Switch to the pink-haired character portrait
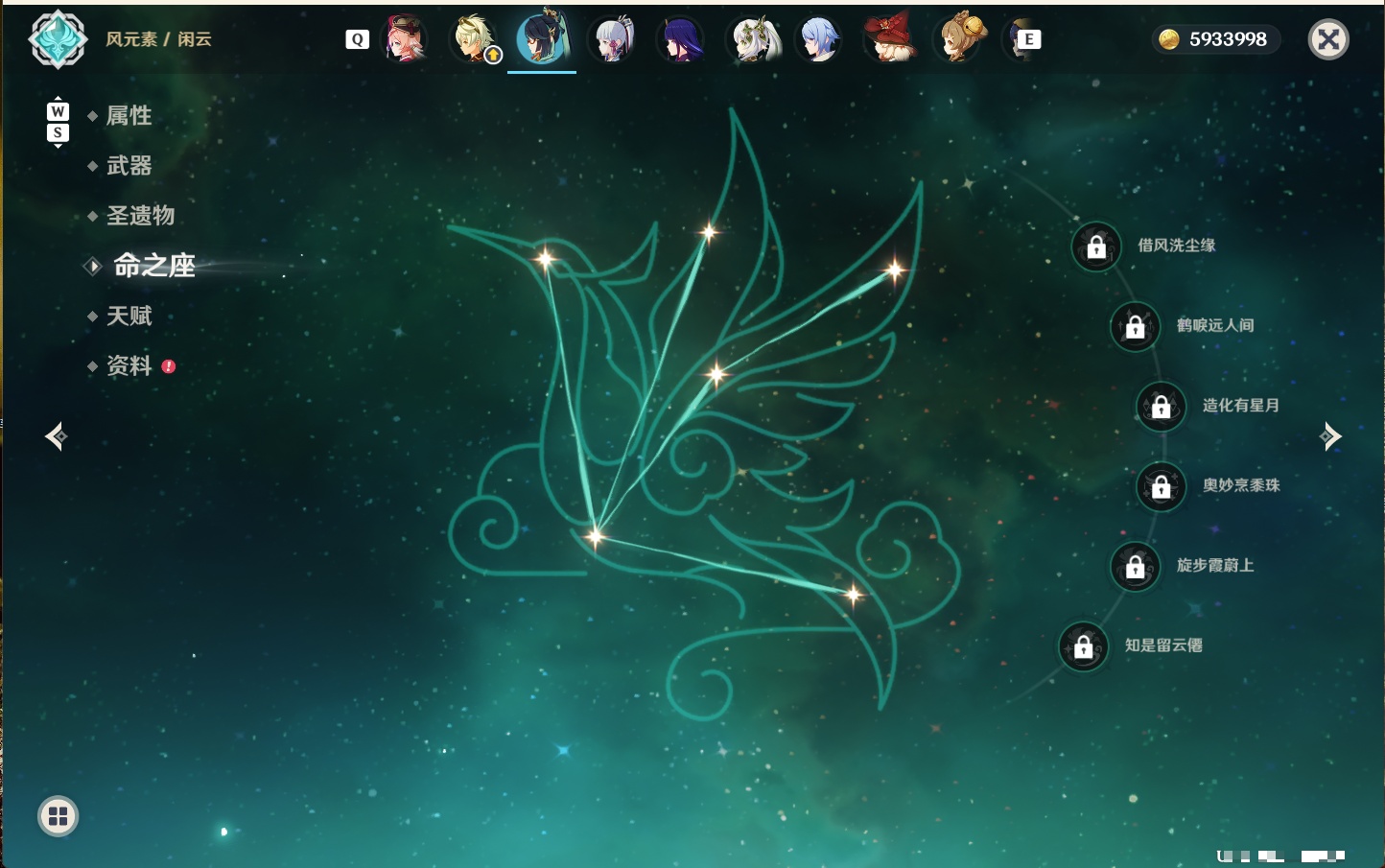The image size is (1385, 868). (x=405, y=39)
